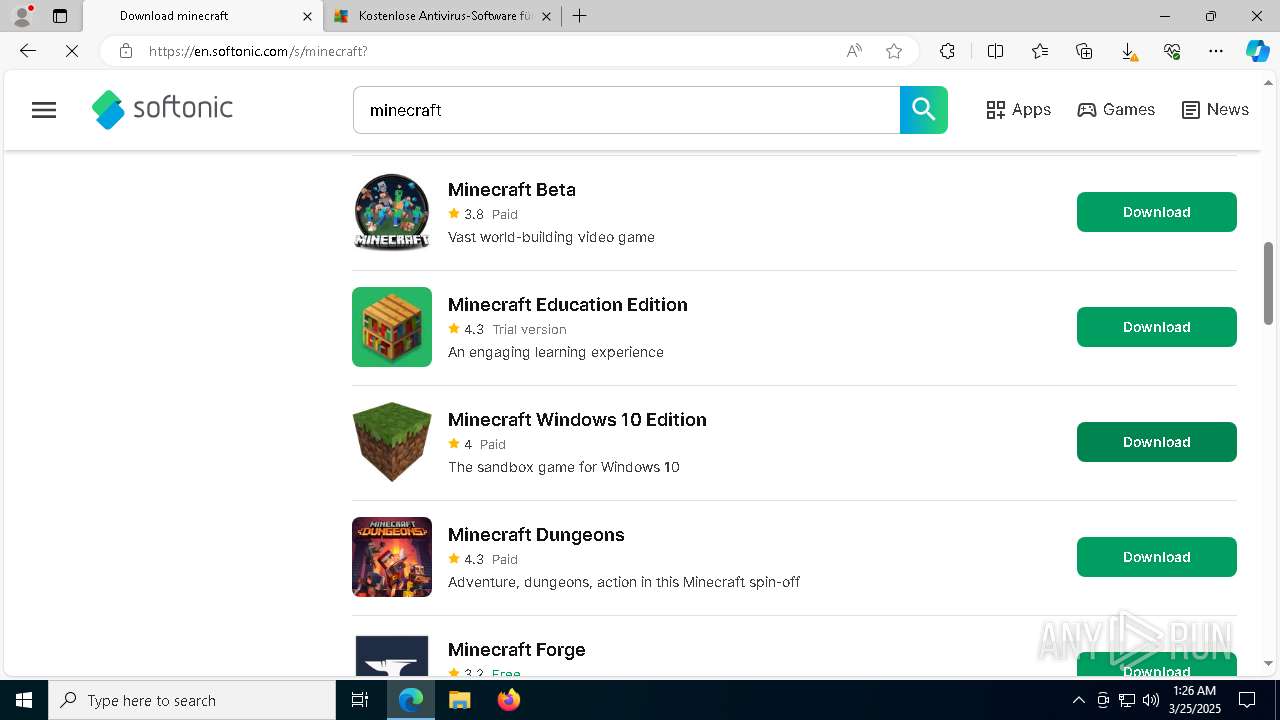Open the News section

pyautogui.click(x=1215, y=110)
